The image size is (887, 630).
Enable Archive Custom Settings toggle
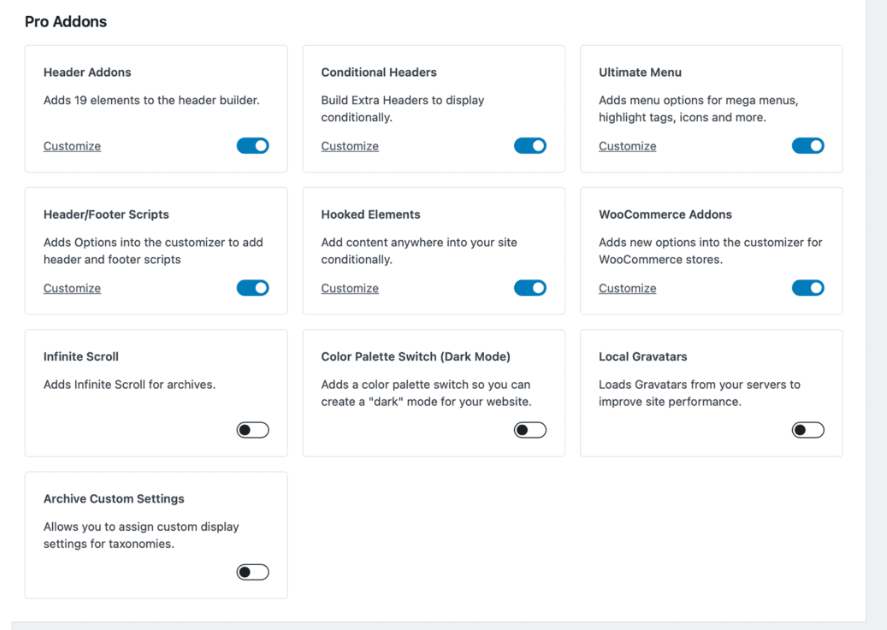(253, 572)
